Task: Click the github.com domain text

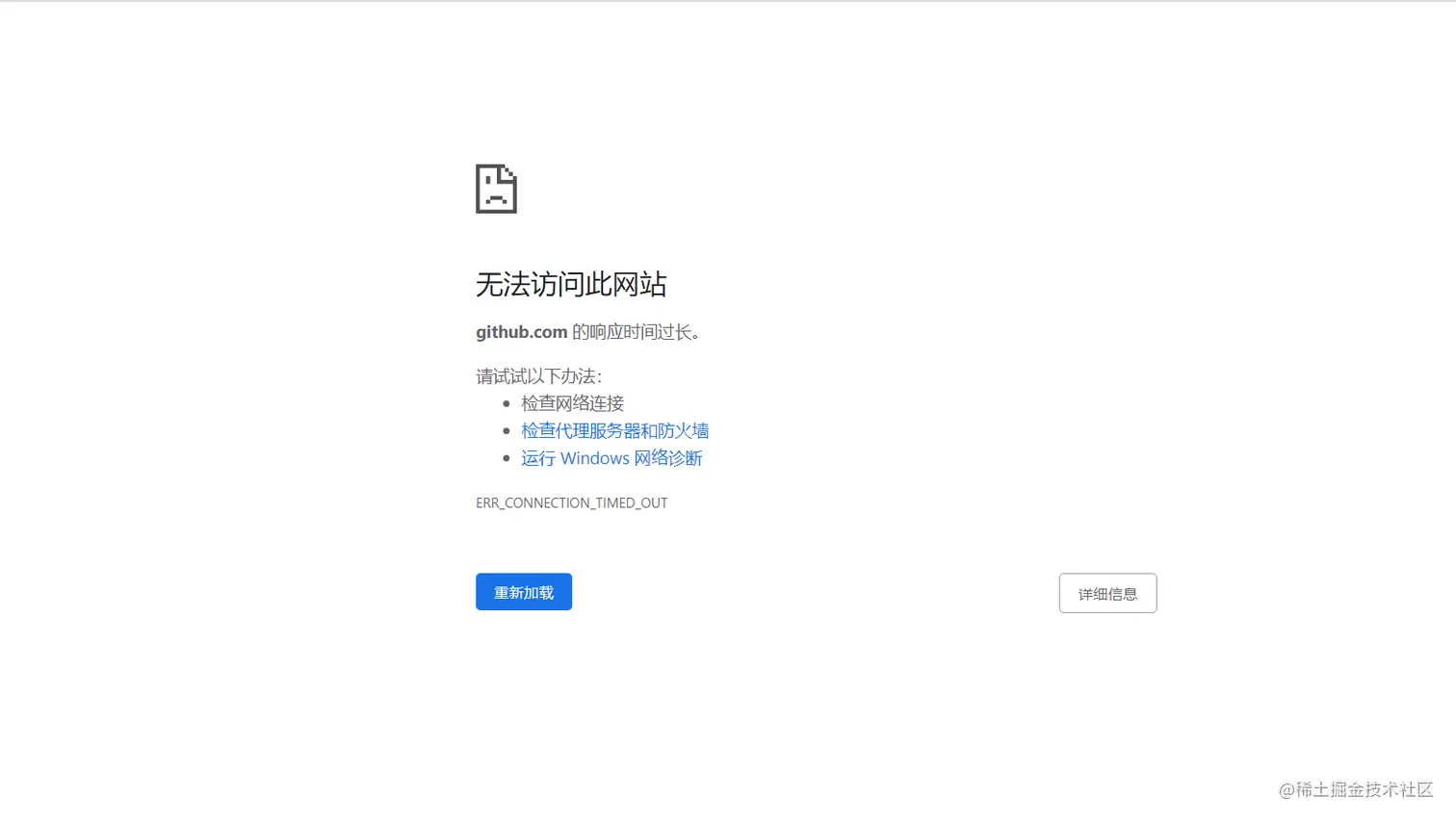Action: (x=521, y=332)
